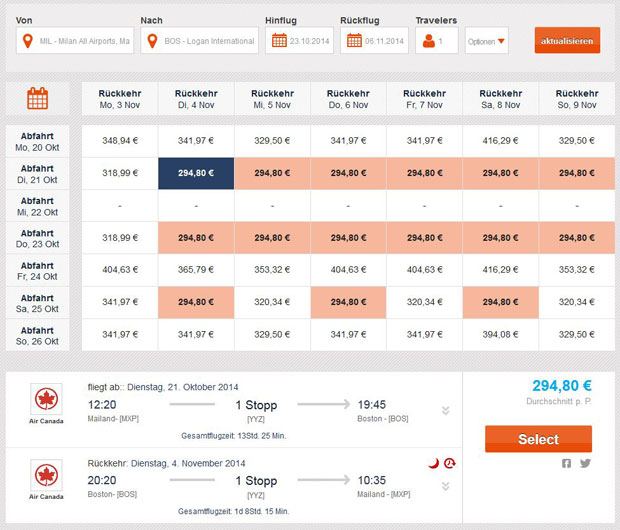Open the Optionen dropdown
Image resolution: width=620 pixels, height=530 pixels.
(x=487, y=41)
